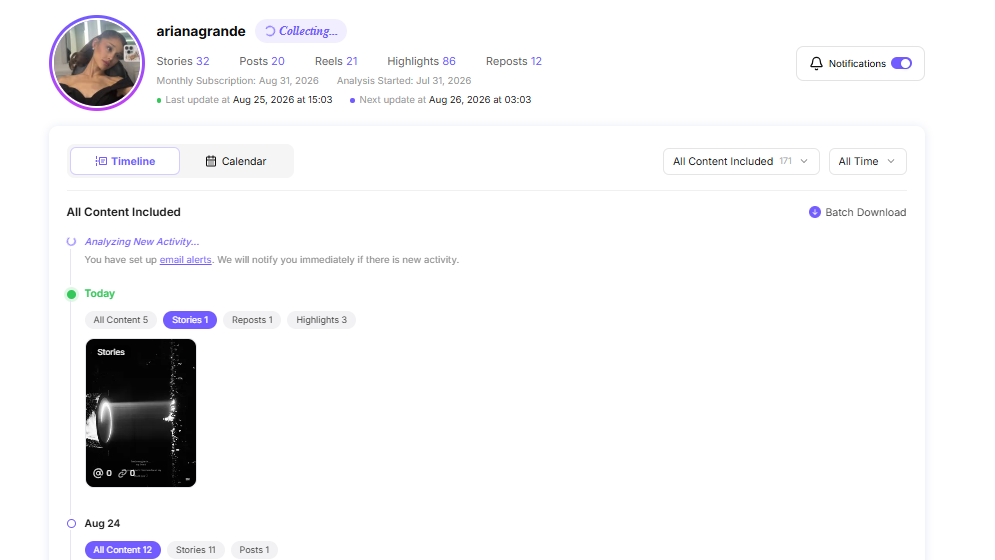Select the All Content 12 chip under Aug 24
This screenshot has width=995, height=560.
coord(122,550)
